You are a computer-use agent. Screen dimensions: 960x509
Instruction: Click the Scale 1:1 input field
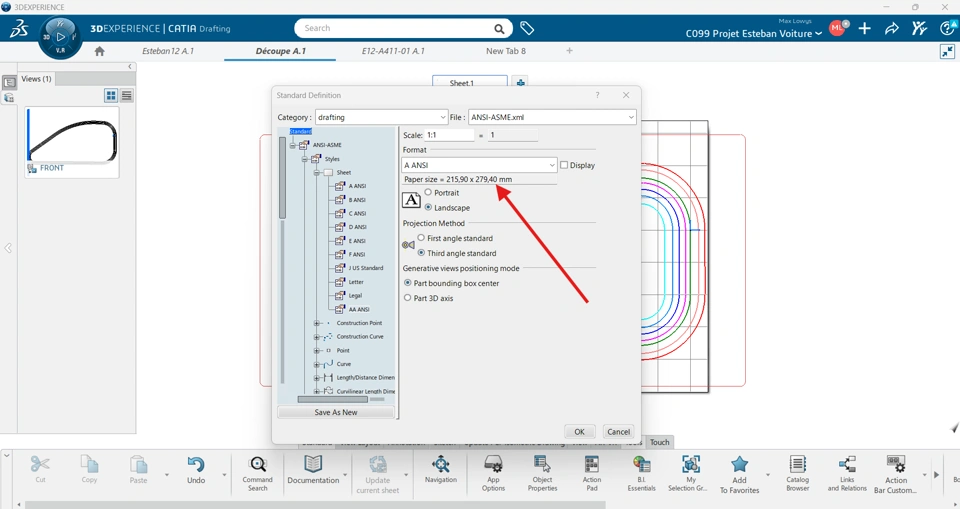[x=449, y=135]
